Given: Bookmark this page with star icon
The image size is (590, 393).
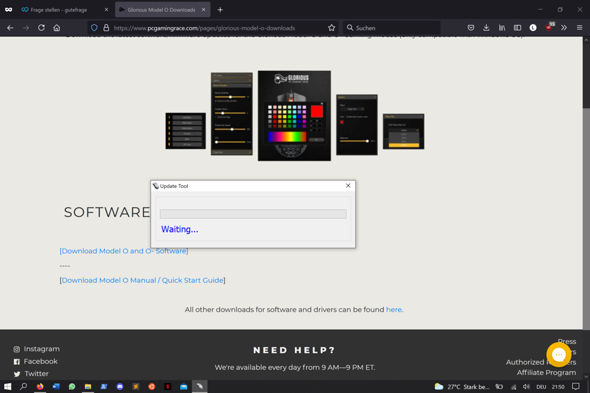Looking at the screenshot, I should coord(331,28).
